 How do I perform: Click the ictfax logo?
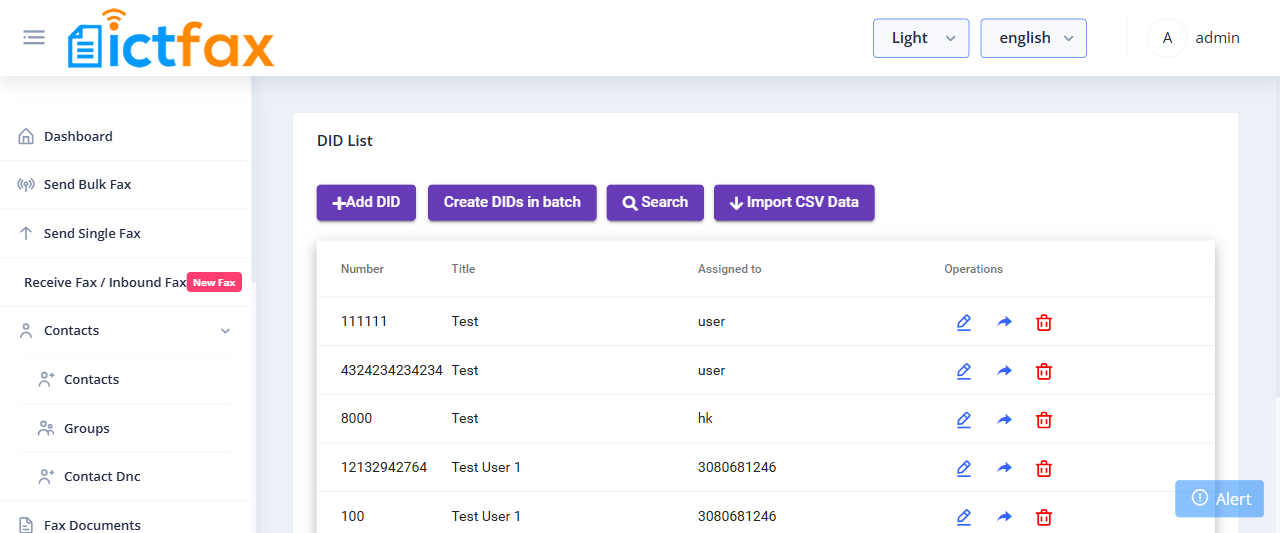point(170,38)
